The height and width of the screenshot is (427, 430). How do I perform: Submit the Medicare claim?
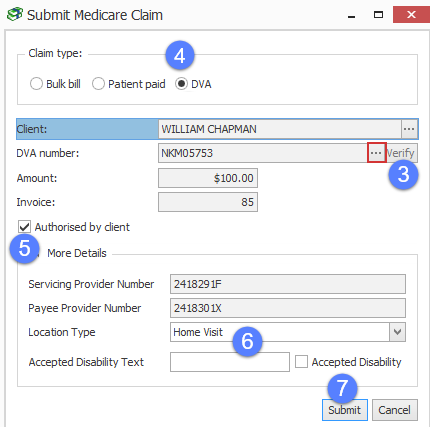pos(345,410)
